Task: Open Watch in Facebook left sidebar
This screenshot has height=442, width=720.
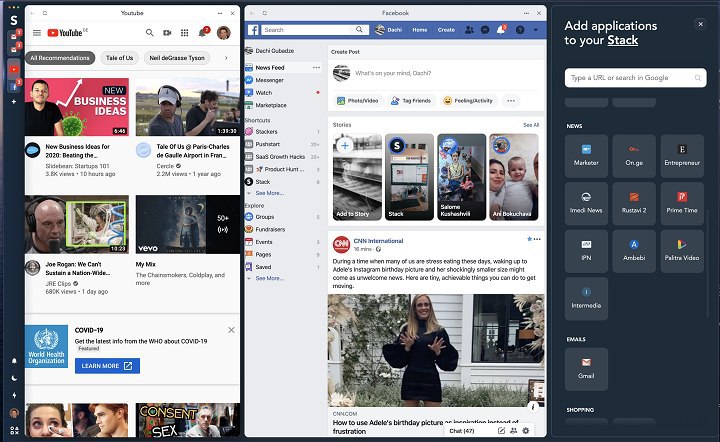Action: click(264, 93)
